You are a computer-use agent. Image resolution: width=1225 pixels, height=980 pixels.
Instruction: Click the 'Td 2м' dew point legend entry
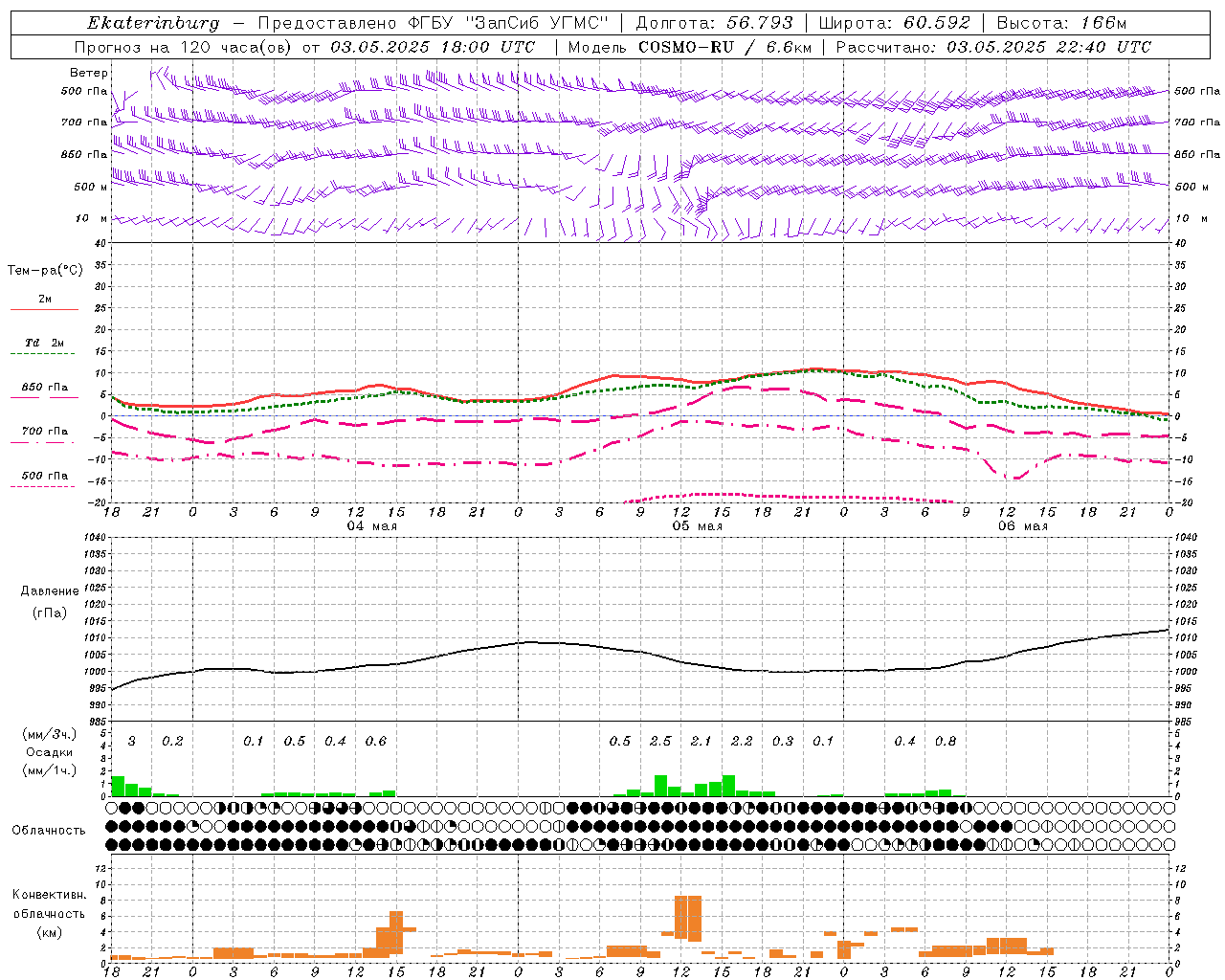[44, 343]
